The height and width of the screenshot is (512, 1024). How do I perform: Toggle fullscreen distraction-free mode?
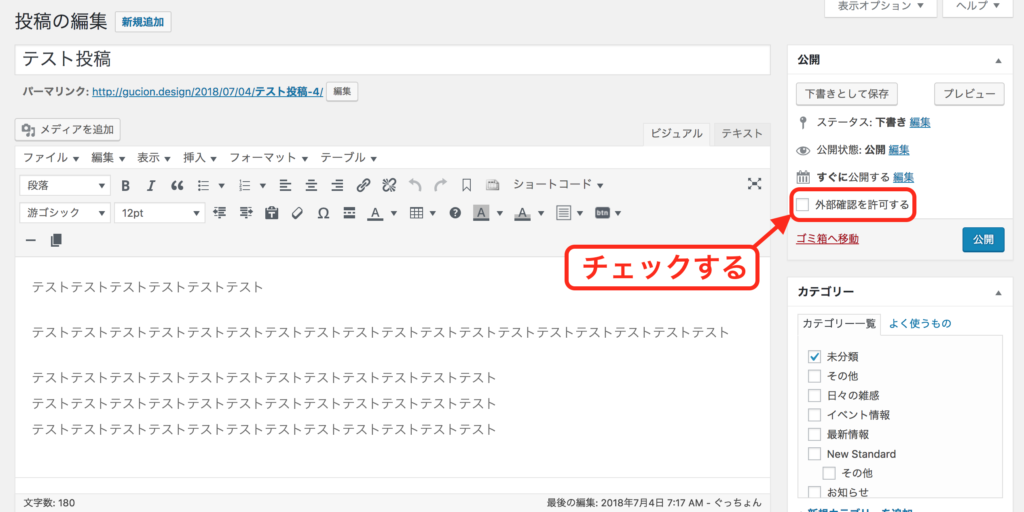click(x=755, y=184)
